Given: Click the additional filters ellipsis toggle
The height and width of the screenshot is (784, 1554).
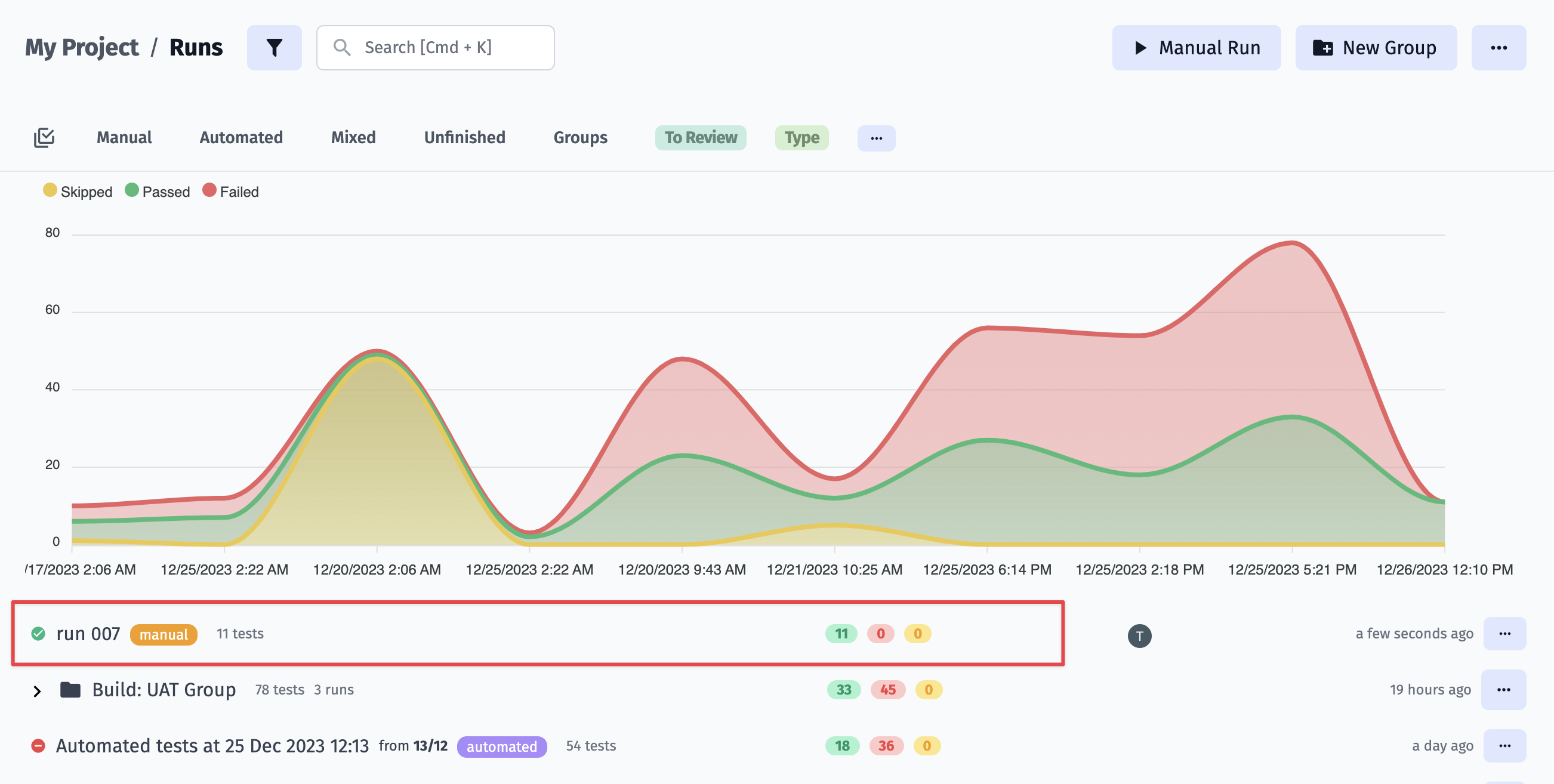Looking at the screenshot, I should (x=876, y=137).
